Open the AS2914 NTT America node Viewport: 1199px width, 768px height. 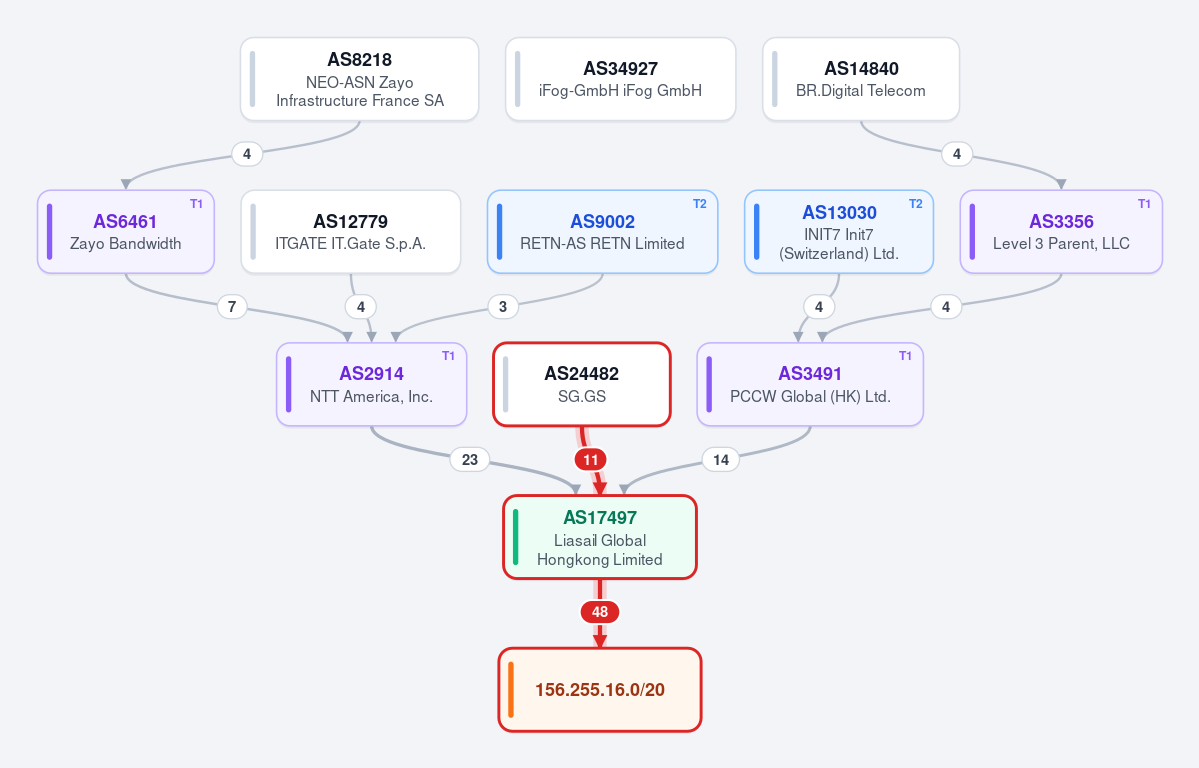(x=372, y=384)
